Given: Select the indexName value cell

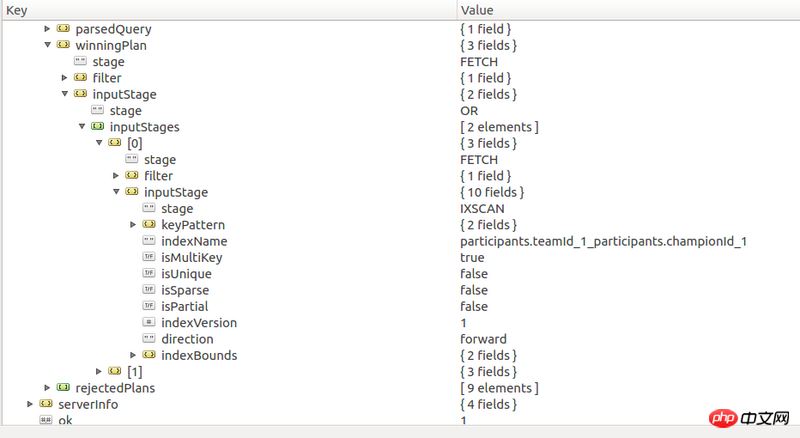Looking at the screenshot, I should tap(604, 241).
